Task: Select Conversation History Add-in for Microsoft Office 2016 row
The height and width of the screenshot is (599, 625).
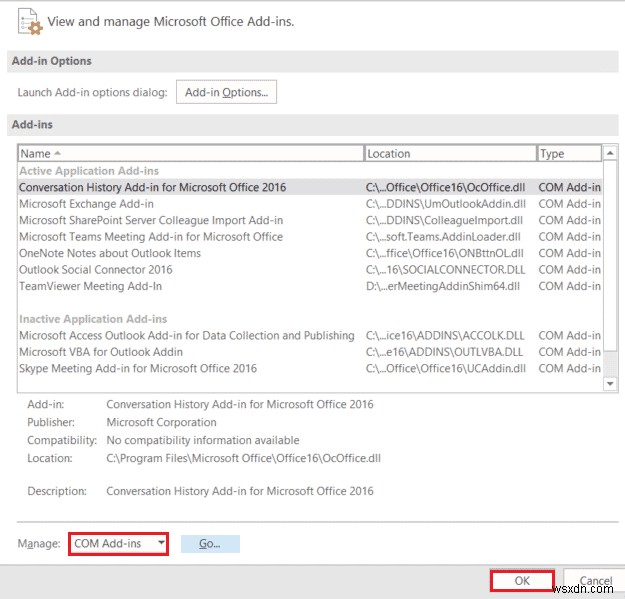Action: 310,187
